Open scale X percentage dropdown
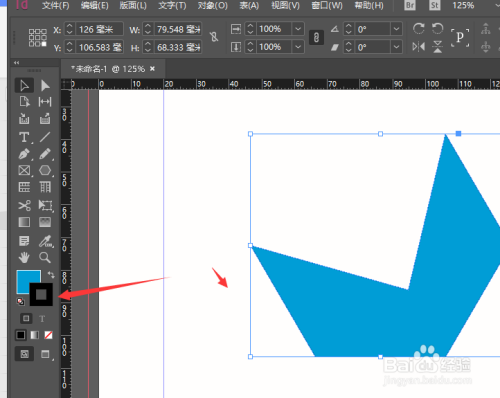Viewport: 500px width, 398px height. point(298,29)
